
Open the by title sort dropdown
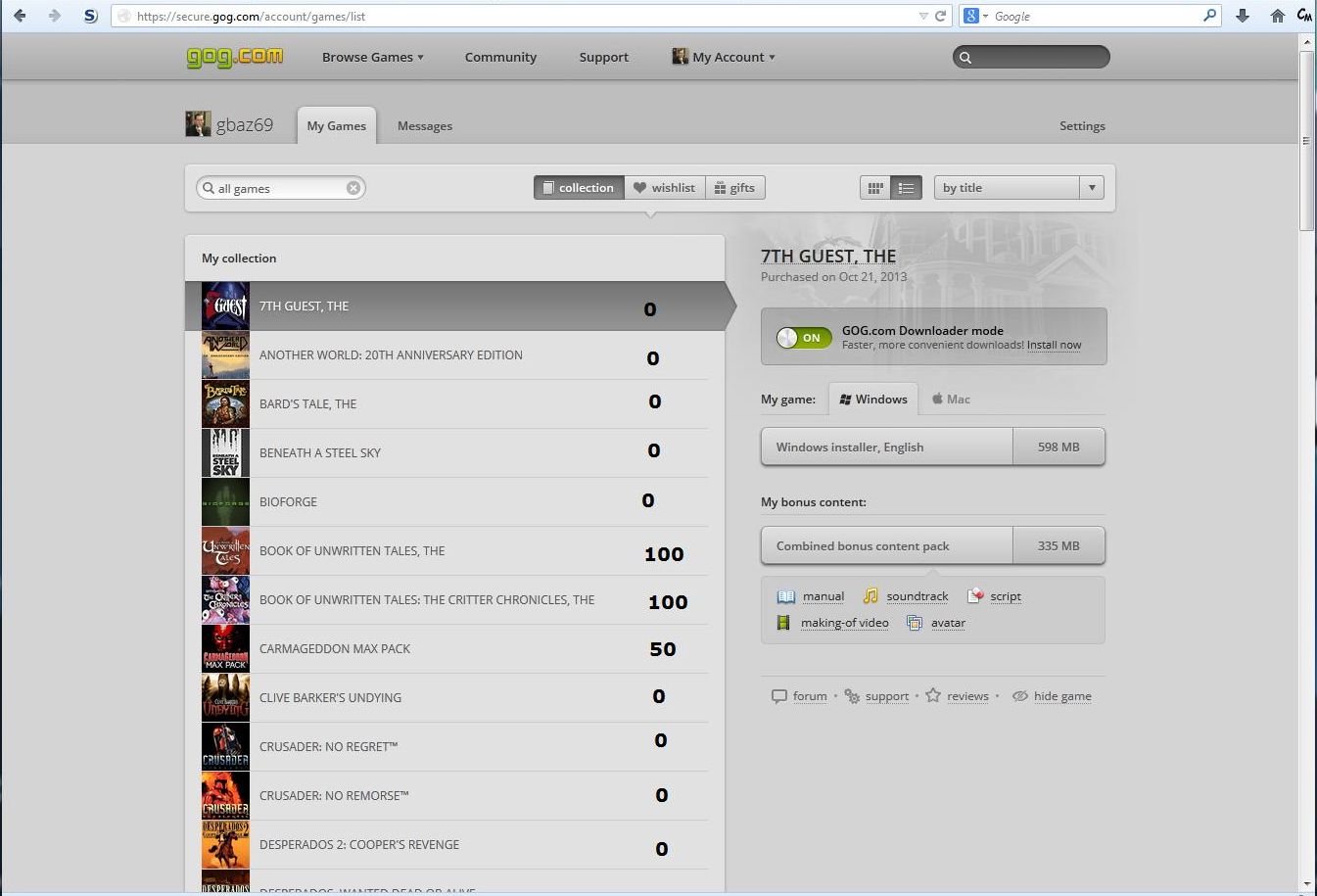tap(1018, 188)
